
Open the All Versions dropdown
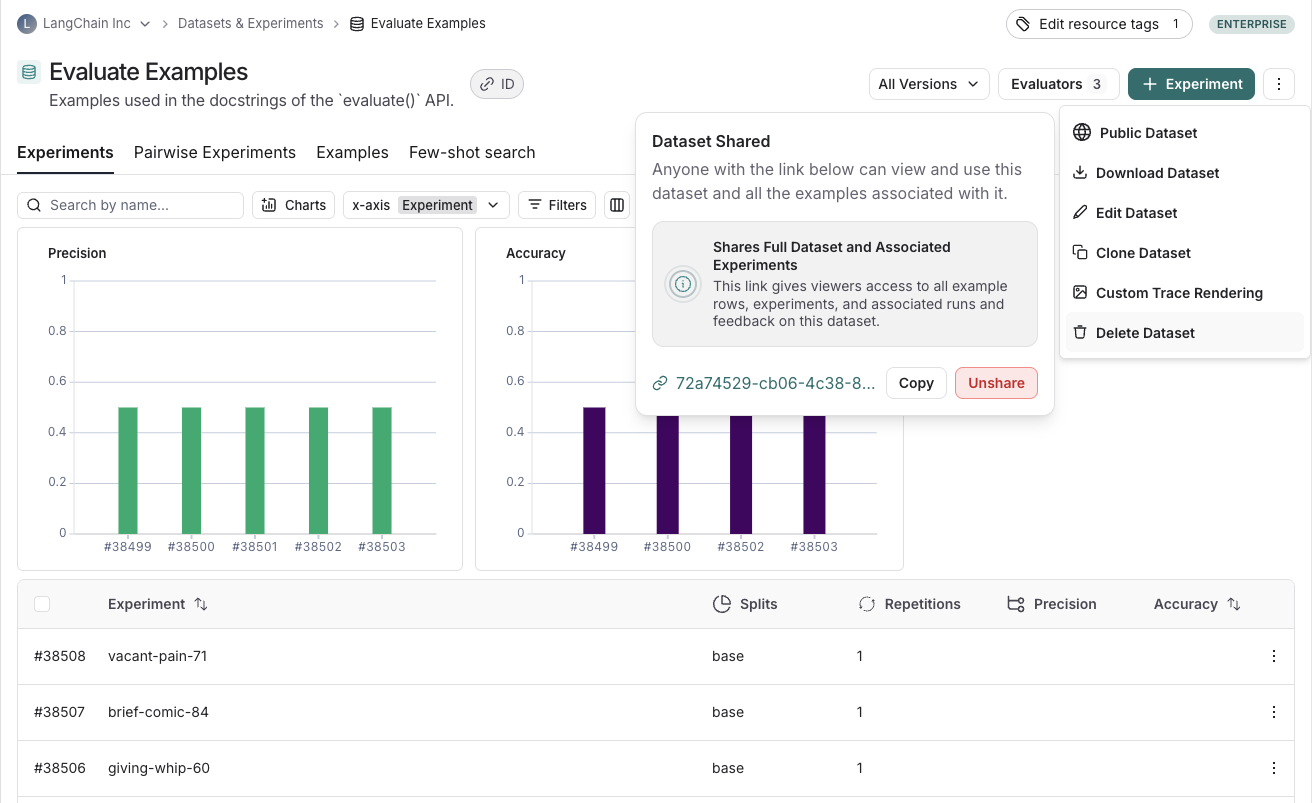click(x=928, y=84)
